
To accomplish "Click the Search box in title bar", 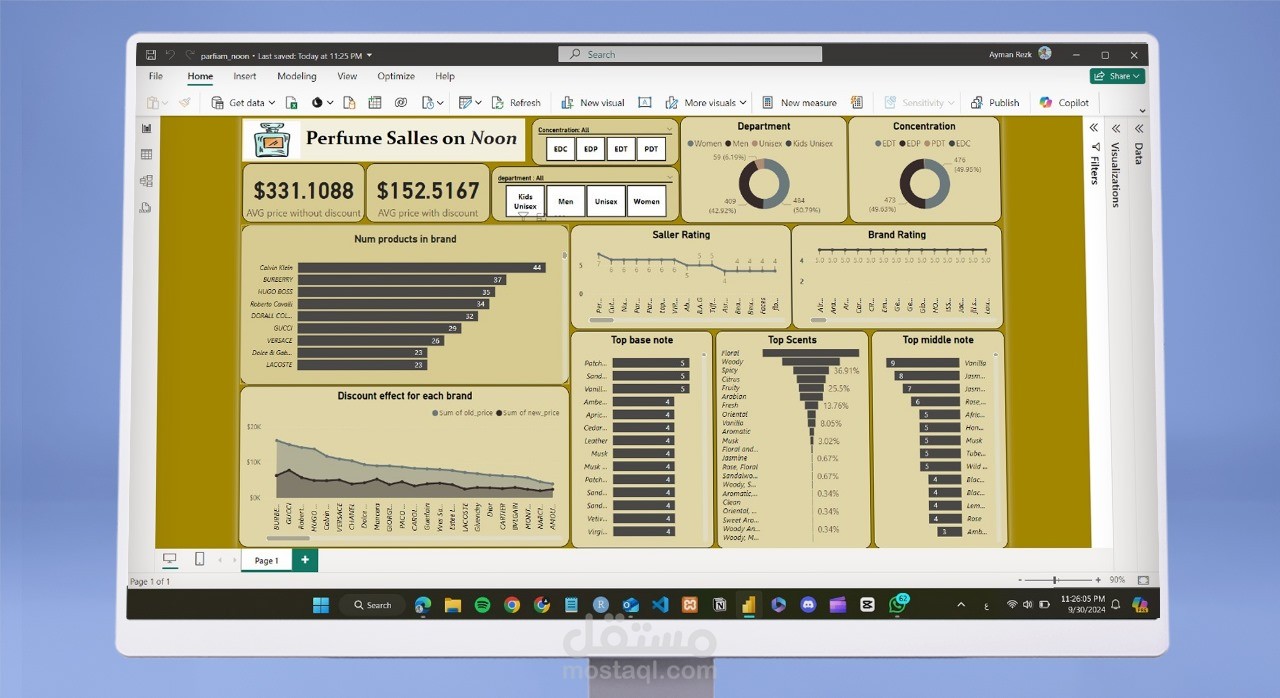I will click(x=690, y=55).
